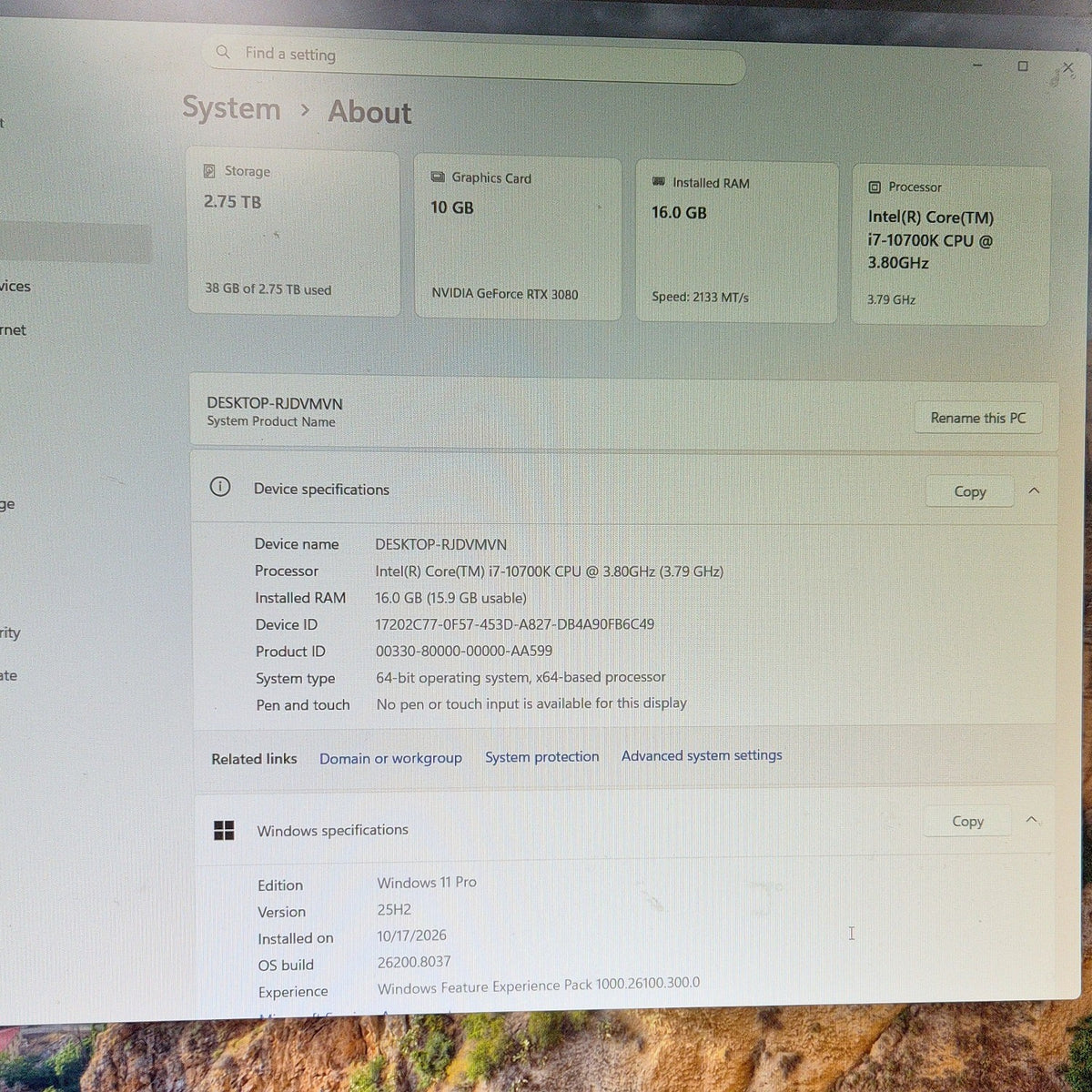Close the Settings window
Screen dimensions: 1092x1092
1068,68
